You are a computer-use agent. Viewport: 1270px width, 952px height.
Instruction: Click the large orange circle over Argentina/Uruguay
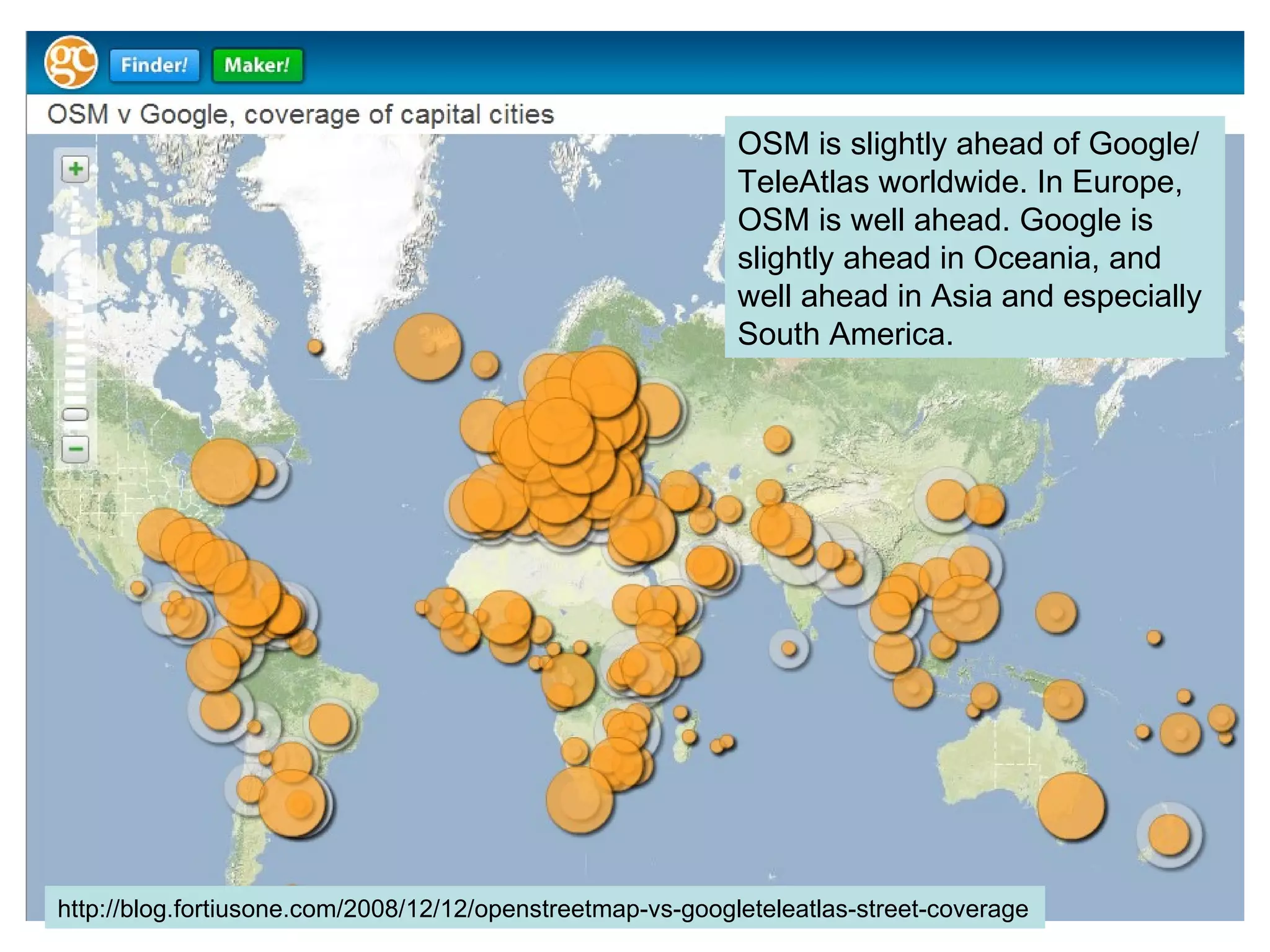click(x=292, y=803)
